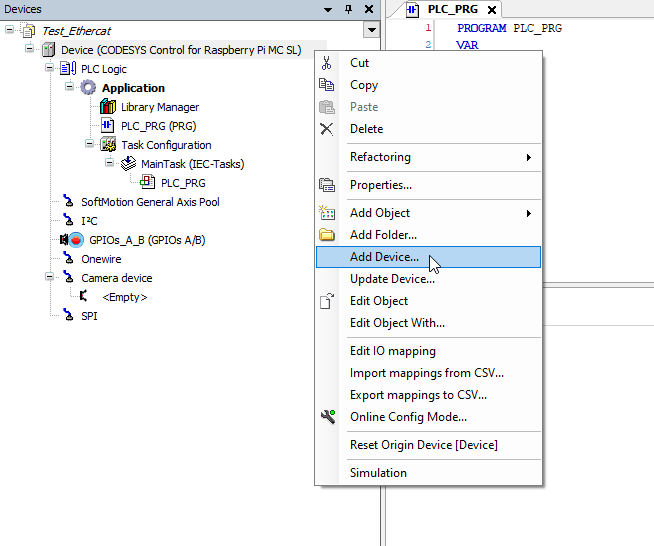Select the <Empty> camera slot item
The height and width of the screenshot is (546, 654).
tap(125, 297)
